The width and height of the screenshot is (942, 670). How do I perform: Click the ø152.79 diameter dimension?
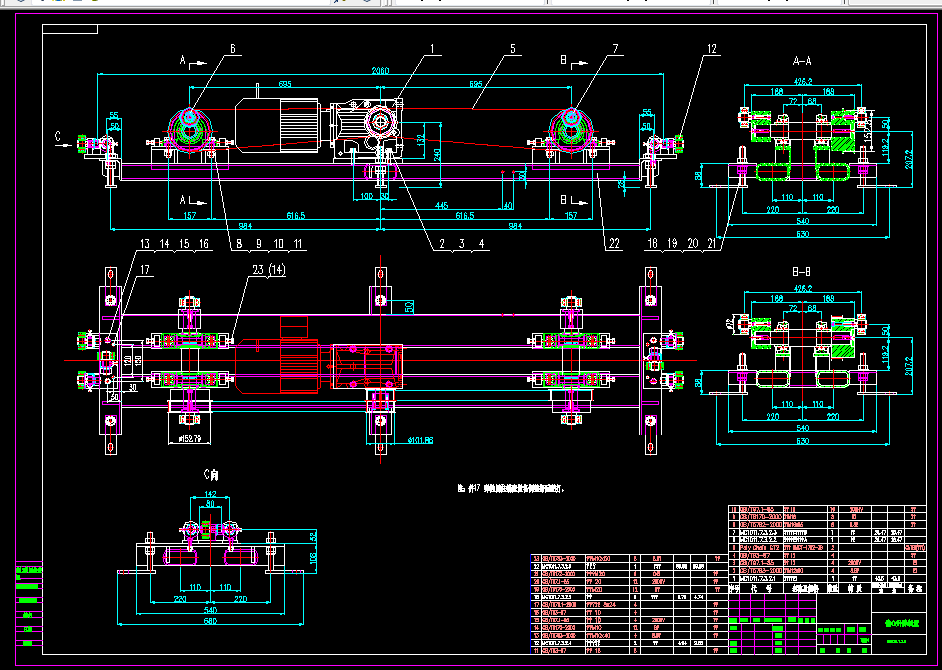point(189,440)
